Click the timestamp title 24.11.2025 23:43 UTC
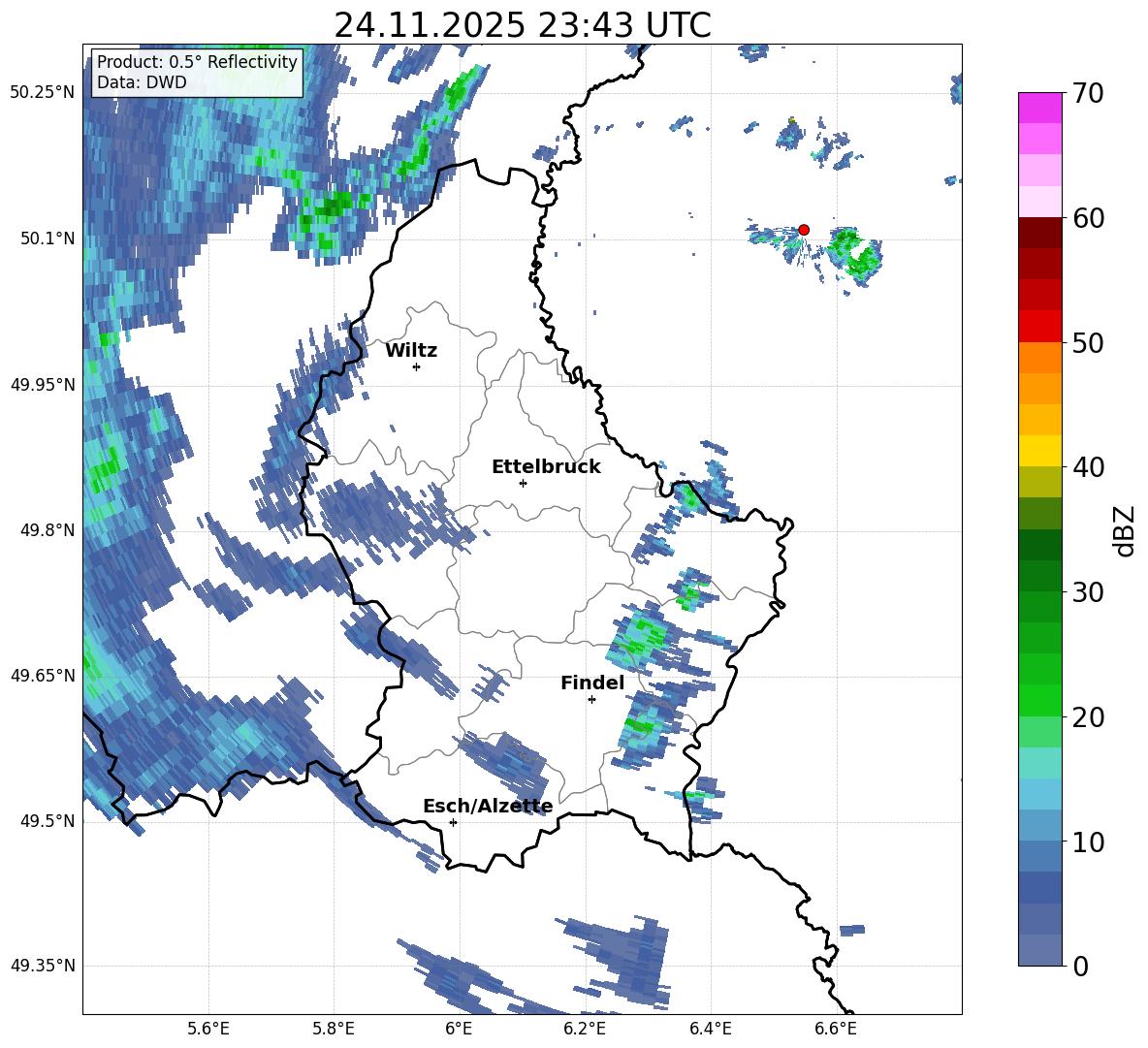The image size is (1148, 1048). (x=523, y=25)
